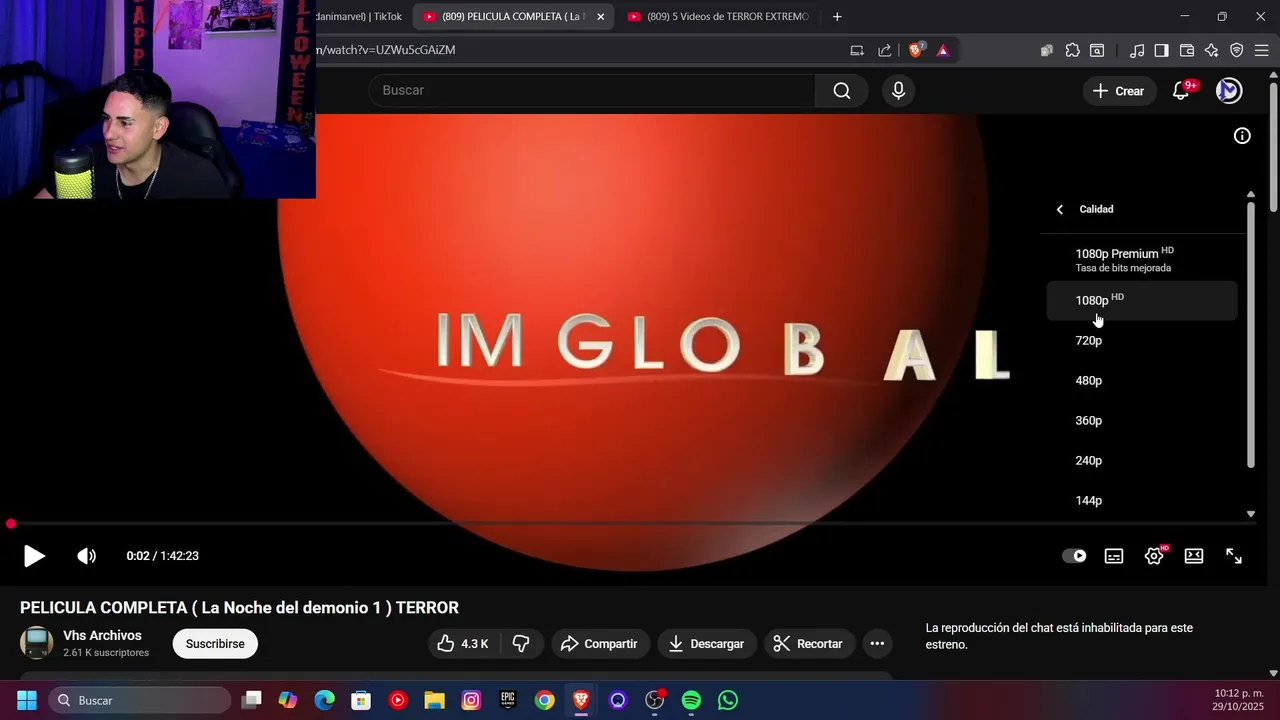
Task: Switch to the TikTok tab
Action: [x=358, y=17]
